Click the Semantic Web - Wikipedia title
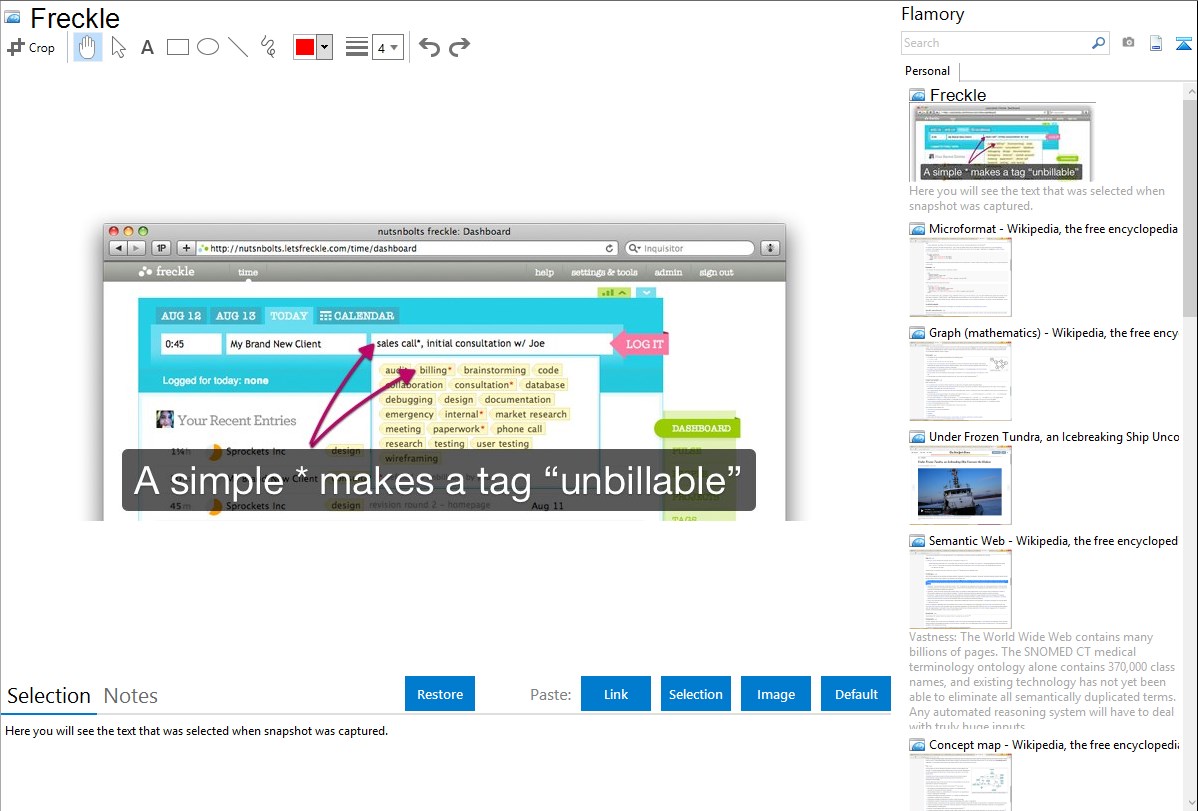The image size is (1198, 811). pos(1053,540)
